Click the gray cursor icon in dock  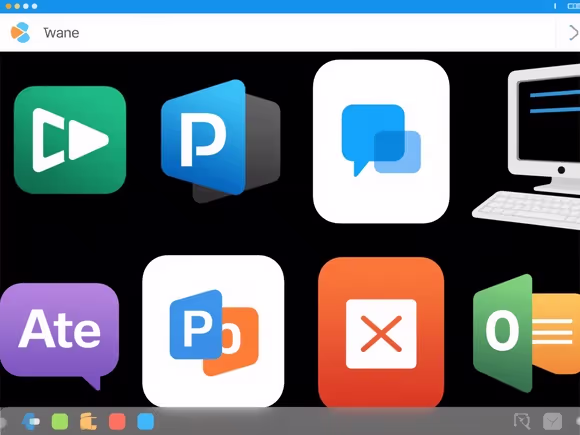pyautogui.click(x=522, y=421)
